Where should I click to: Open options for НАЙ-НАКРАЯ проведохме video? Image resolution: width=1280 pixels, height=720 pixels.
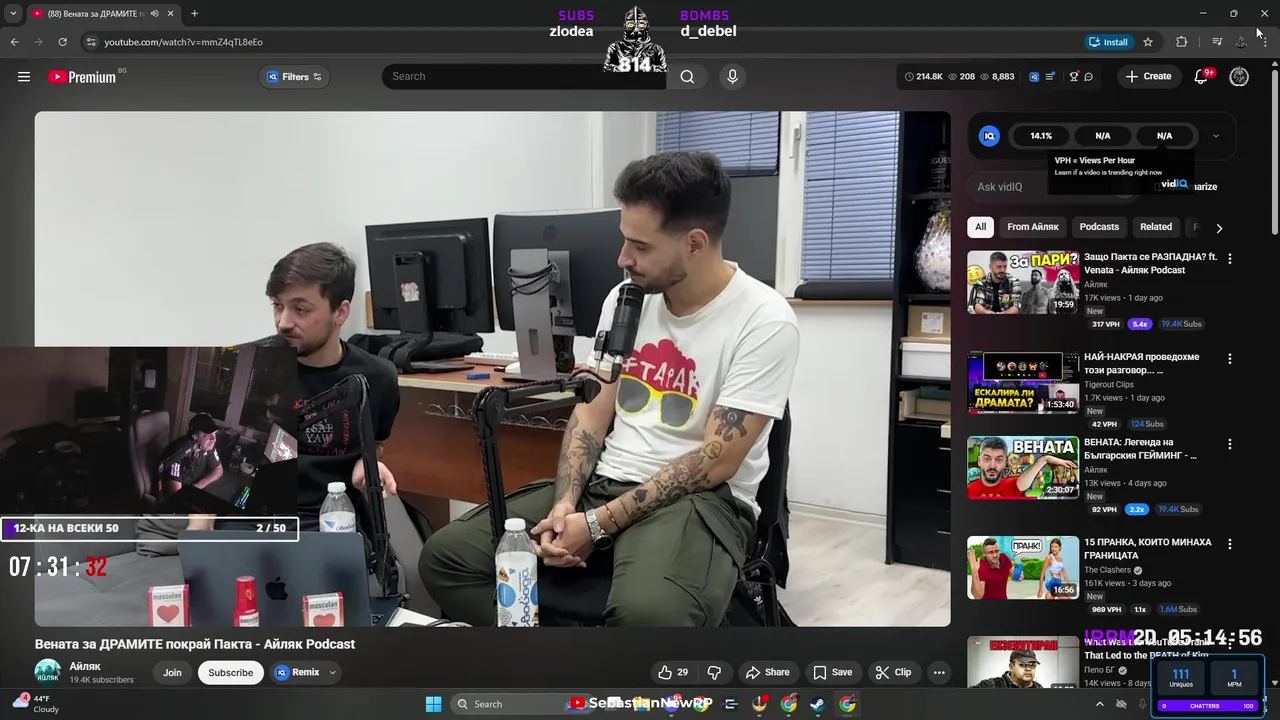click(1230, 358)
